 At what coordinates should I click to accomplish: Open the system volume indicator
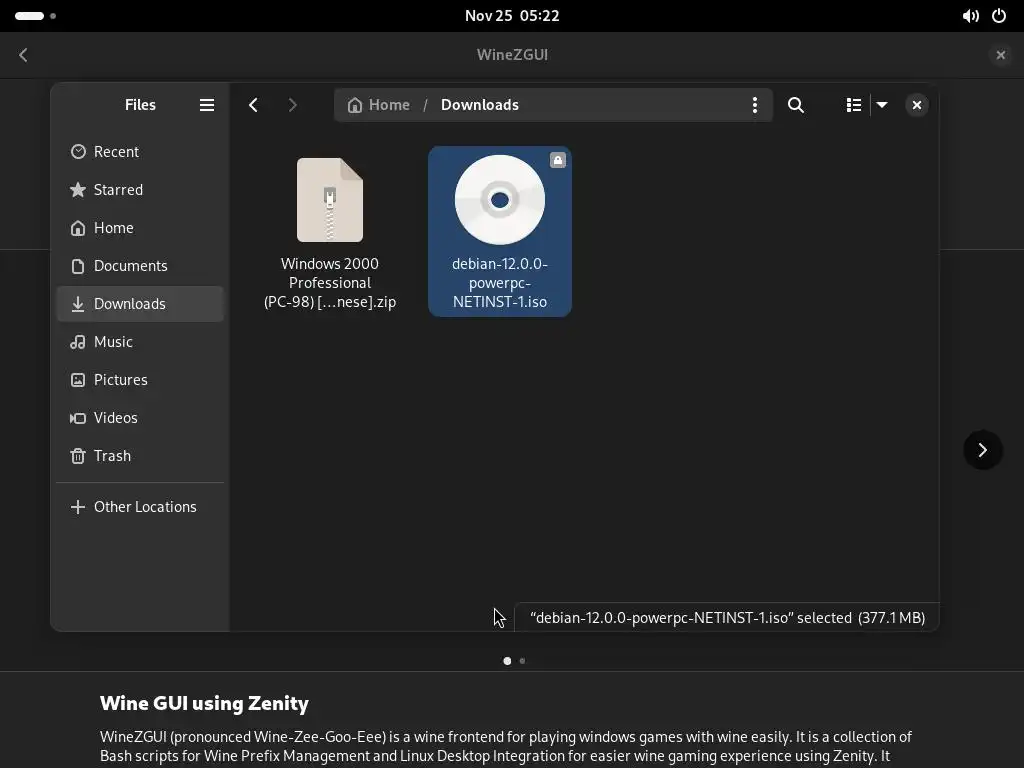(x=970, y=16)
